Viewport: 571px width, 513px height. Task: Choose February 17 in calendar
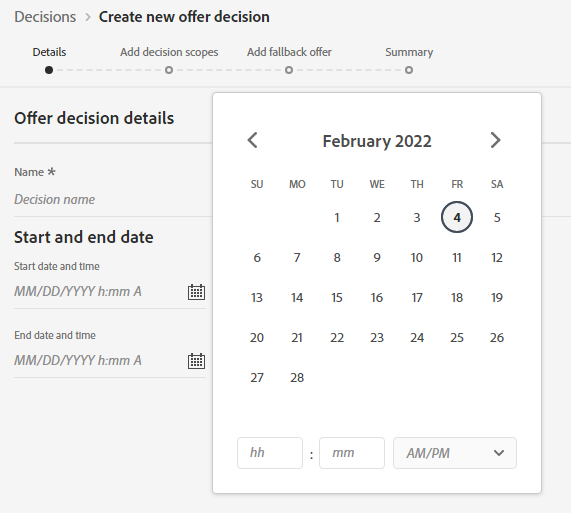[x=417, y=297]
